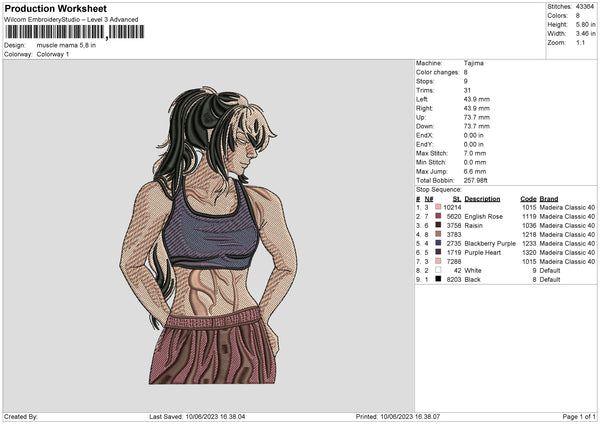Image resolution: width=600 pixels, height=424 pixels.
Task: Click the 'Printed' timestamp in footer
Action: click(398, 416)
